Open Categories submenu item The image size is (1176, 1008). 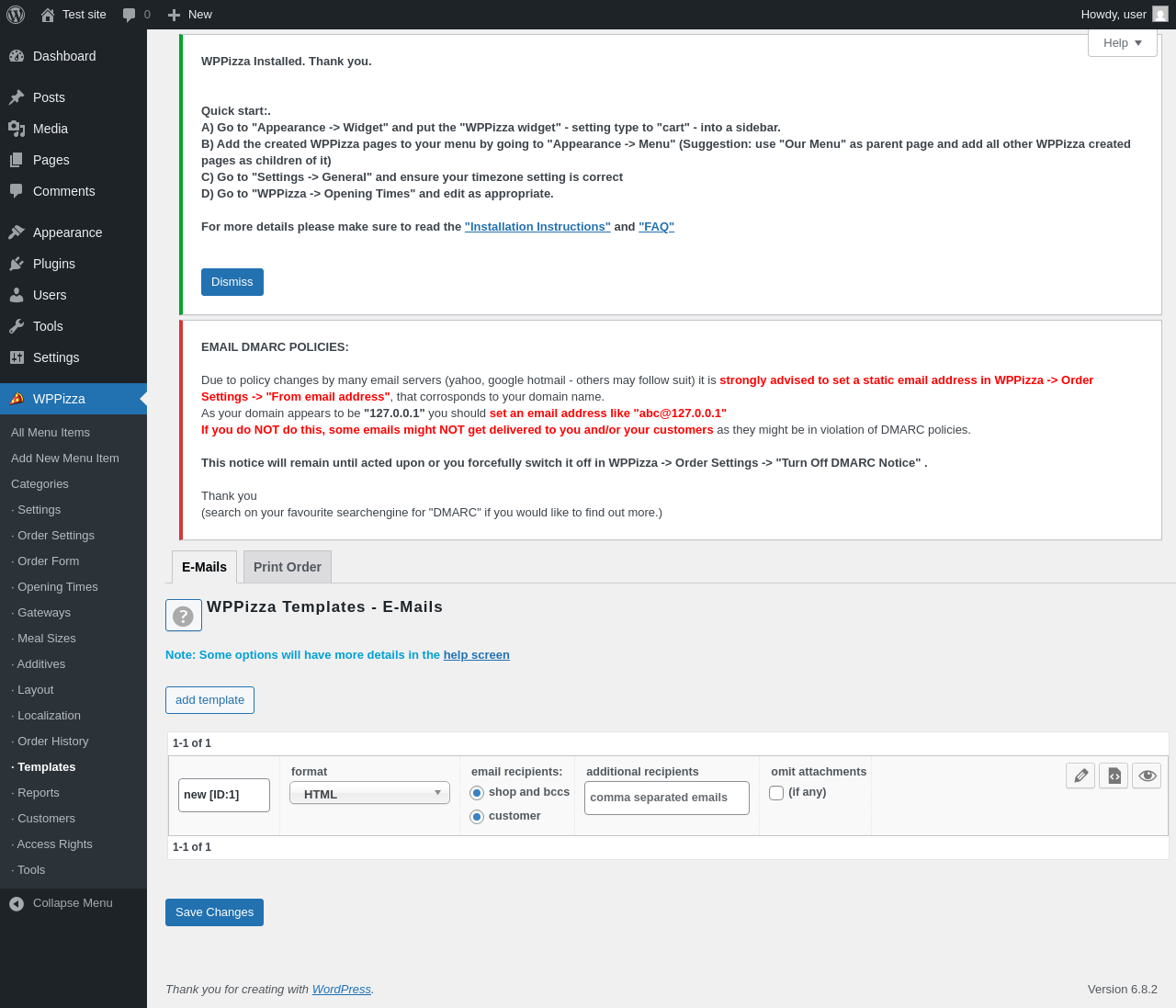point(40,484)
